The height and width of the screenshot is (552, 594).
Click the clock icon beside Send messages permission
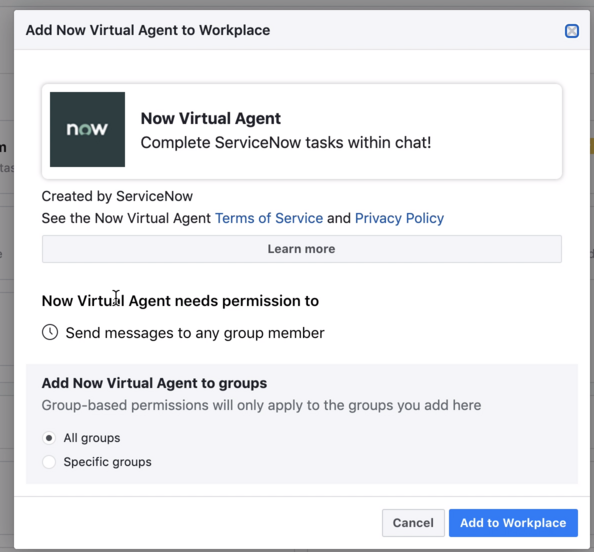50,332
